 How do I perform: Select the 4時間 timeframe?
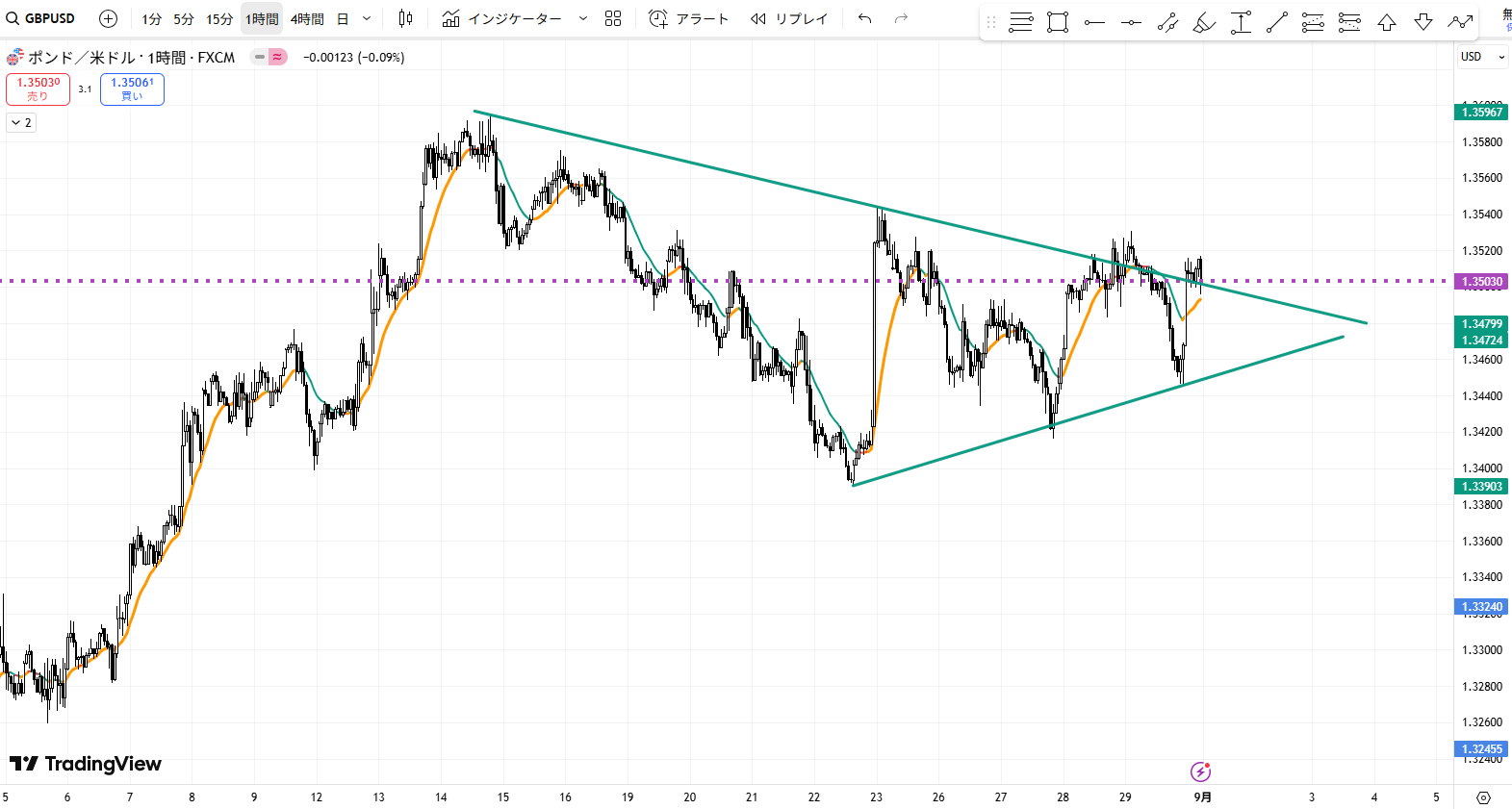coord(307,19)
